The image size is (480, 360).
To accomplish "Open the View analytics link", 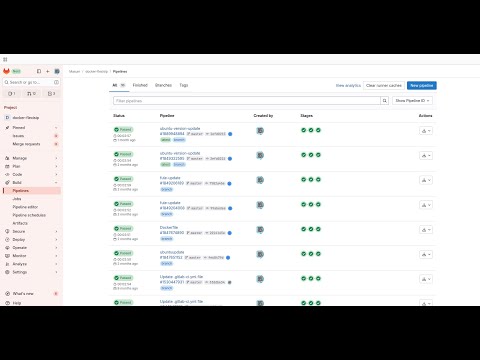I will pyautogui.click(x=348, y=86).
